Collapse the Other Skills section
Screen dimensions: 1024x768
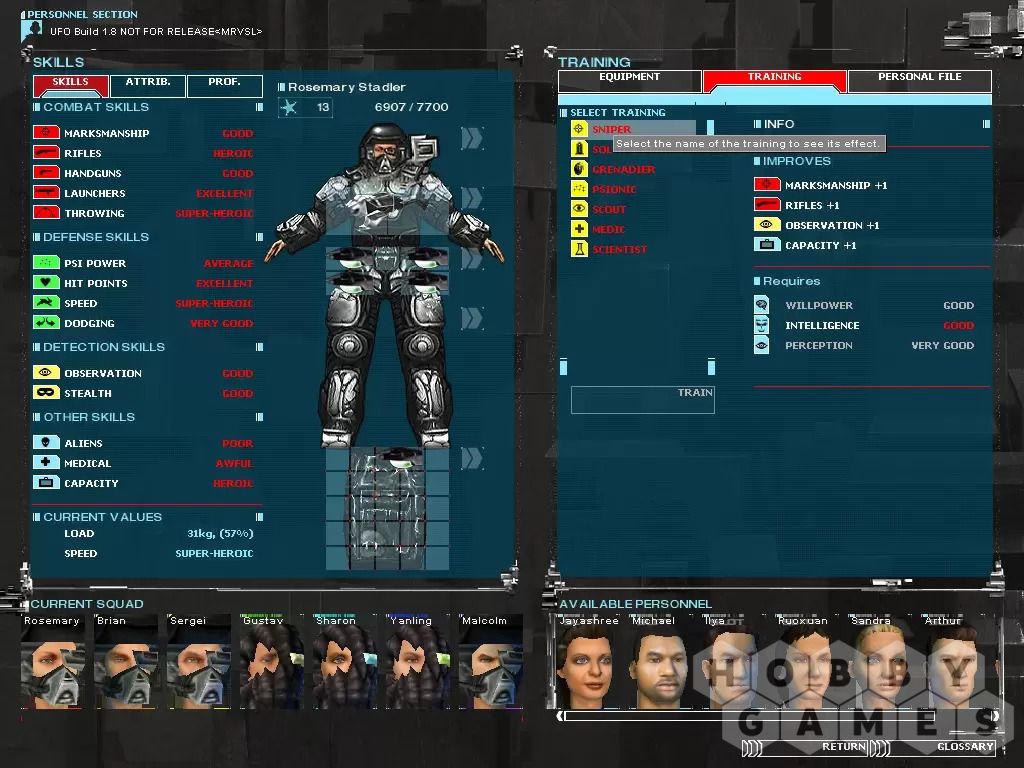[259, 417]
